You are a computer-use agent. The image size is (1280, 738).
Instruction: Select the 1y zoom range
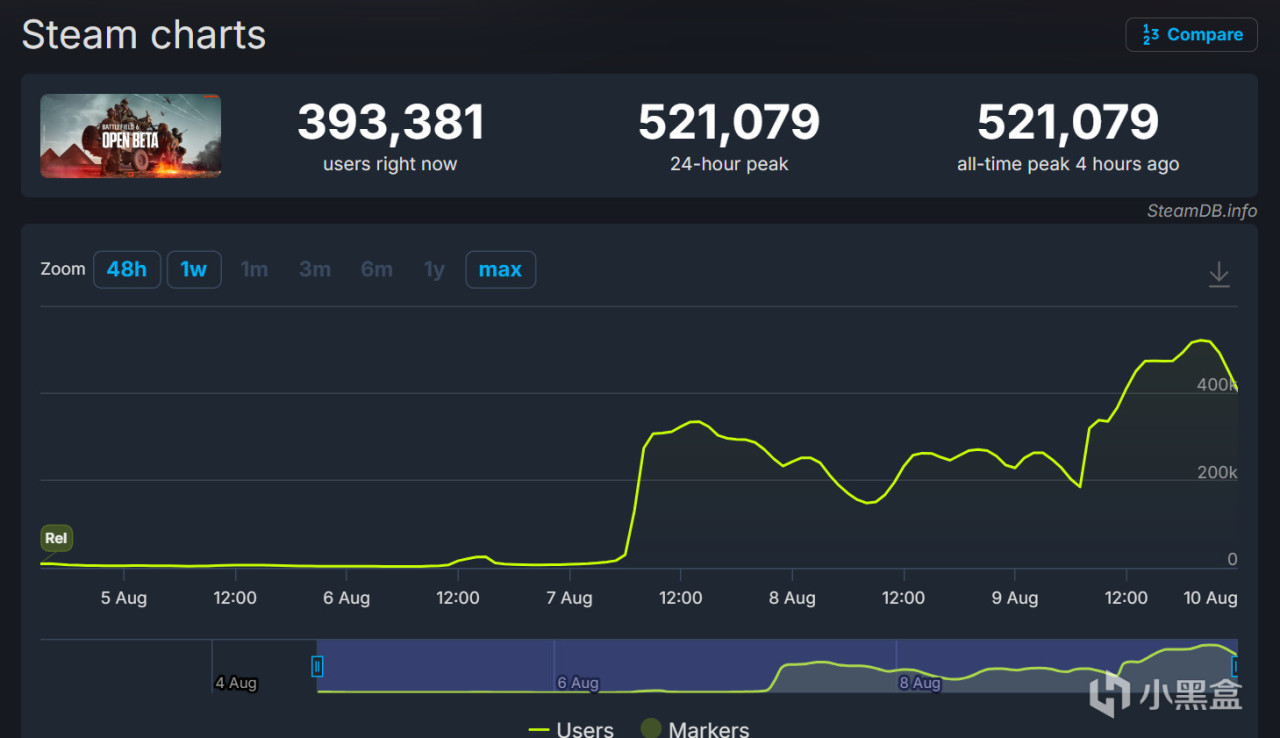click(434, 269)
